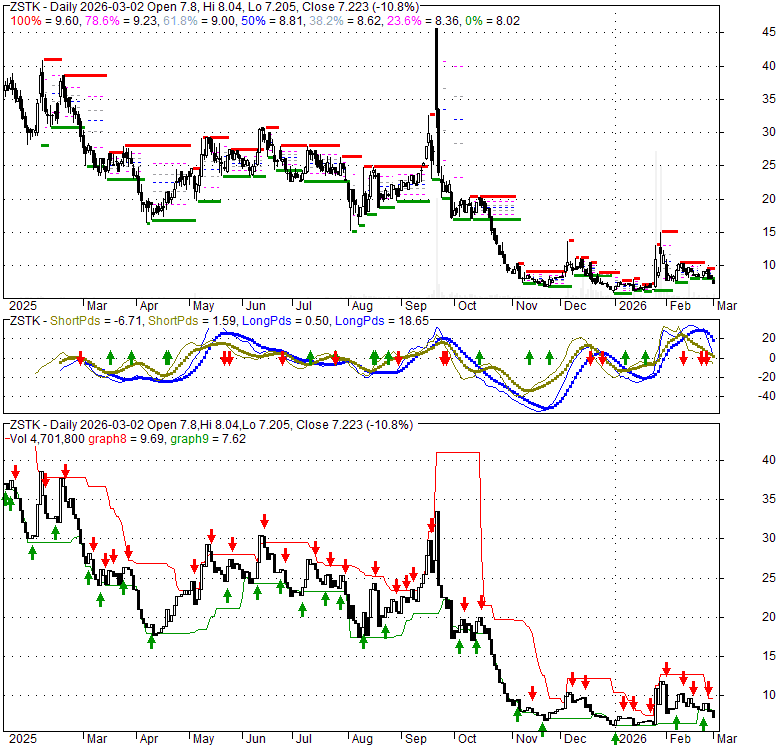
Task: Select '2026' on the top chart date axis
Action: pyautogui.click(x=632, y=306)
